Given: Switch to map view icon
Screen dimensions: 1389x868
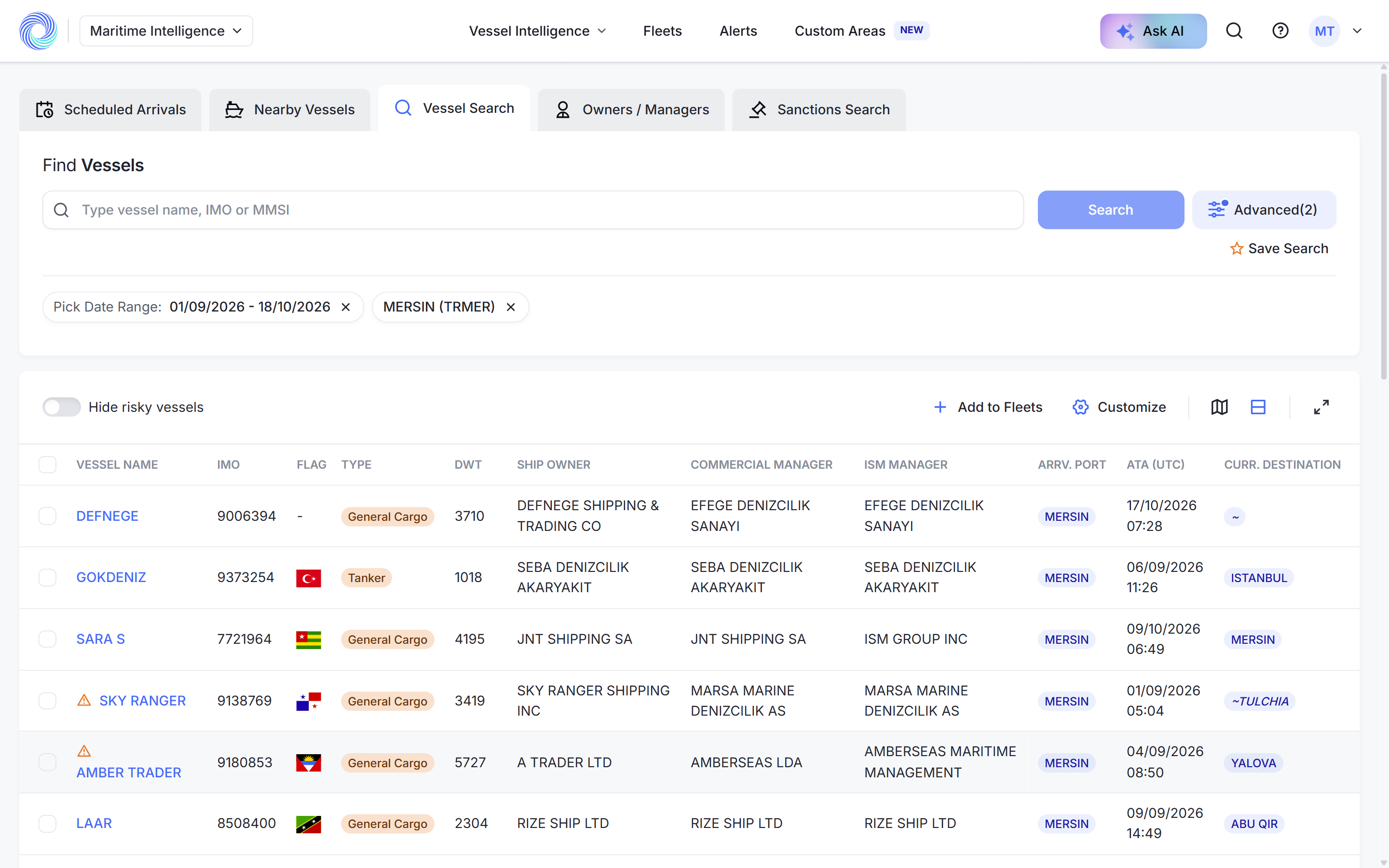Looking at the screenshot, I should [x=1219, y=407].
